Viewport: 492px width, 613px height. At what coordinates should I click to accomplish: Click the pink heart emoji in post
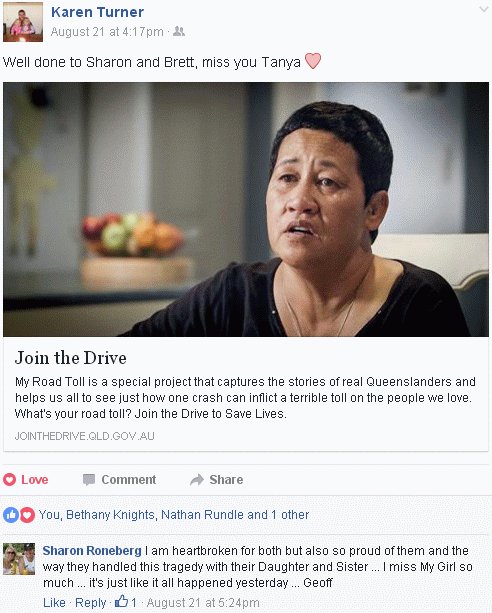pyautogui.click(x=312, y=61)
